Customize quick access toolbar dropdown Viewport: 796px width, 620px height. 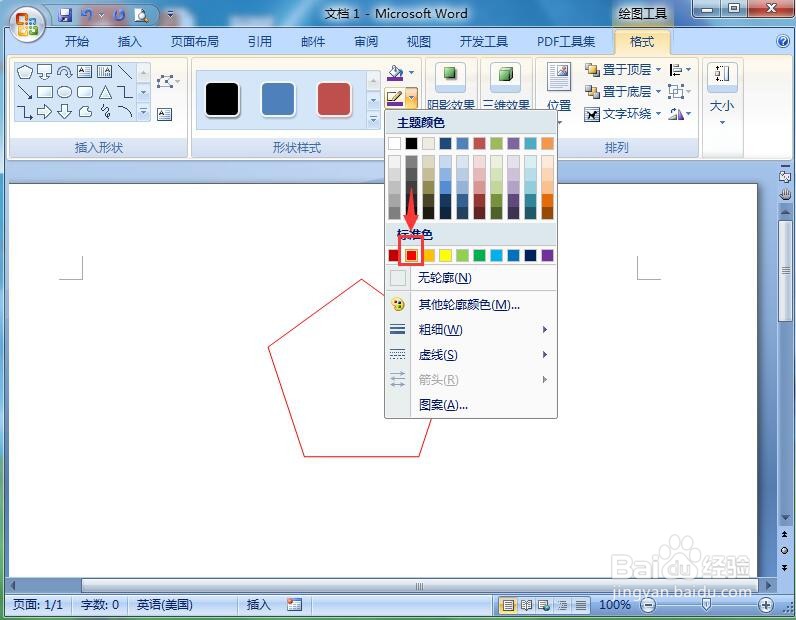pyautogui.click(x=171, y=15)
